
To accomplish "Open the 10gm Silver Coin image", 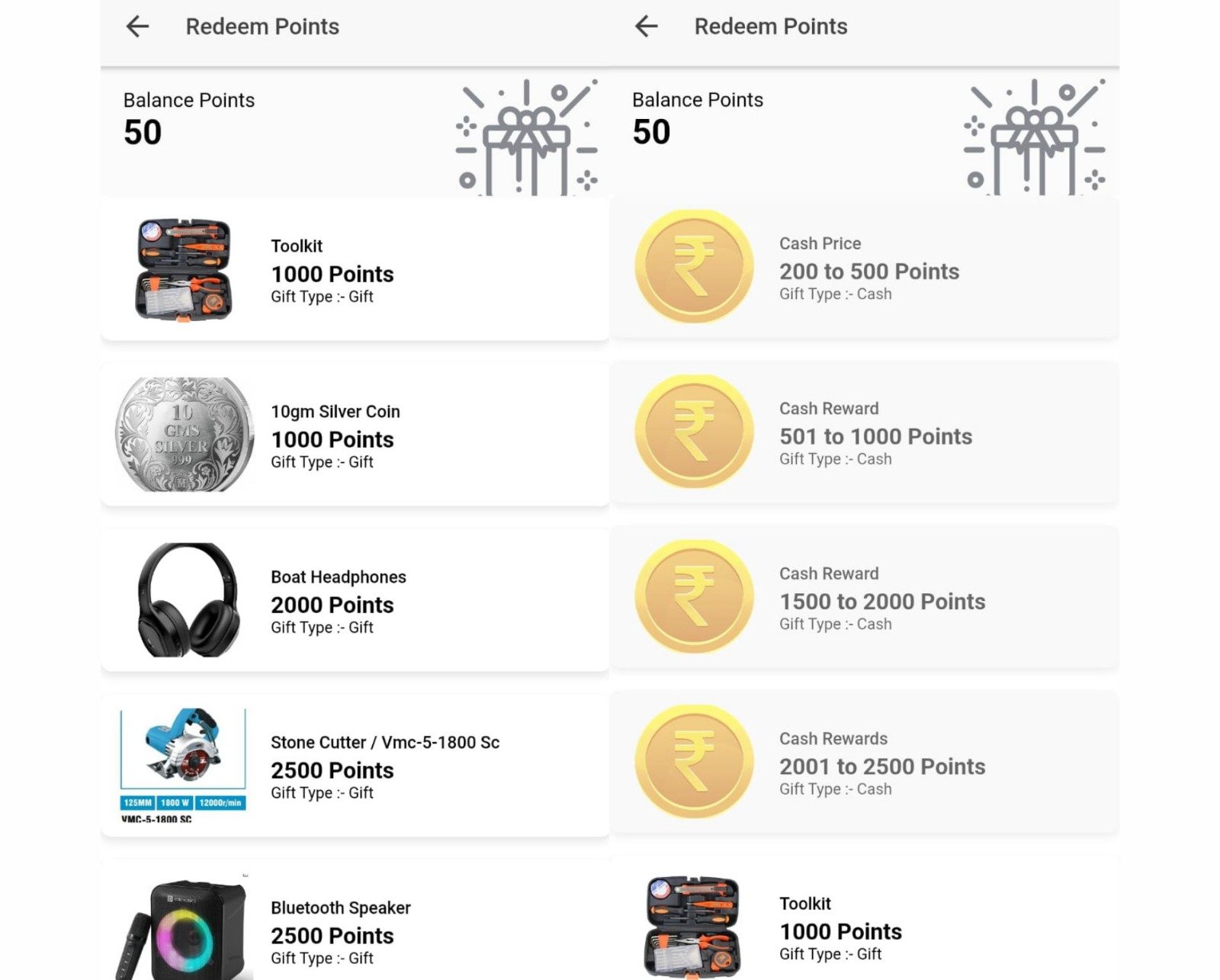I will tap(185, 434).
